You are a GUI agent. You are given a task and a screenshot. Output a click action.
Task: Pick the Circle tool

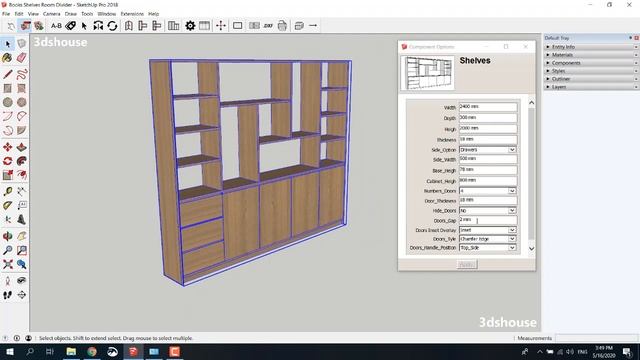click(x=7, y=102)
